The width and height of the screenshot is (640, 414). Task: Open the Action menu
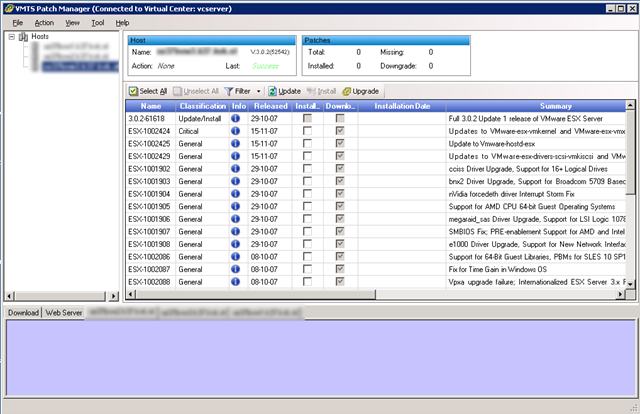pyautogui.click(x=44, y=22)
